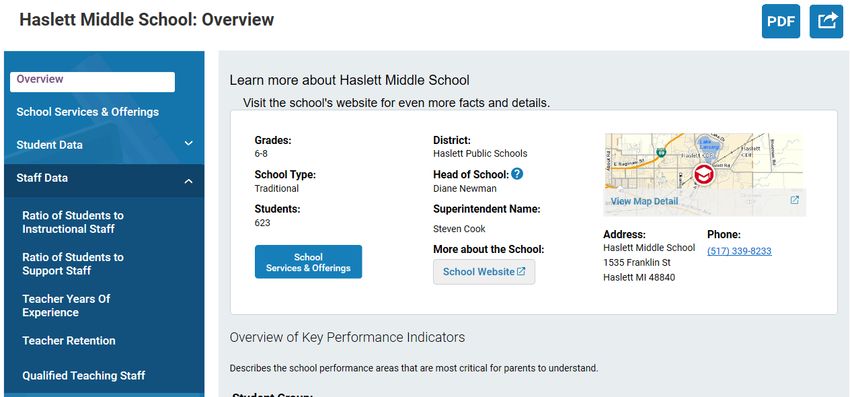Screen dimensions: 850x397
Task: Call the (517) 339-8233 phone link
Action: tap(739, 251)
